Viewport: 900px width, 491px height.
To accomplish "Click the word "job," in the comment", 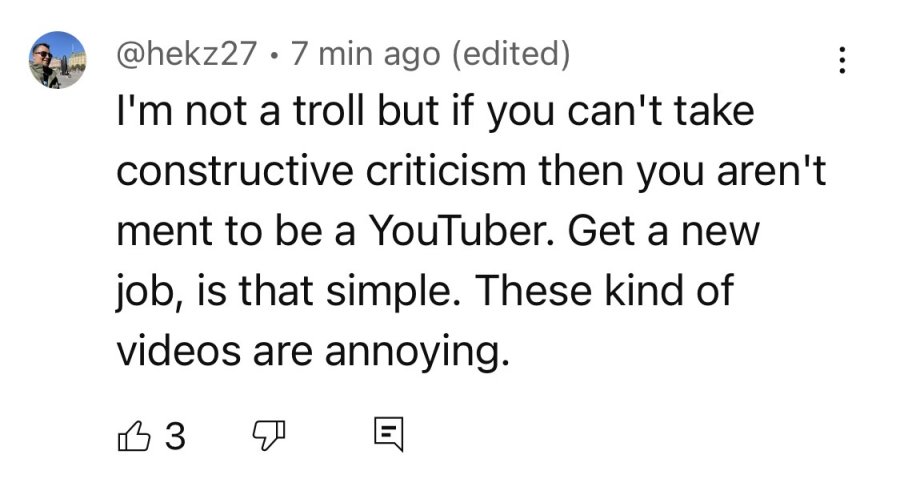I will tap(150, 292).
